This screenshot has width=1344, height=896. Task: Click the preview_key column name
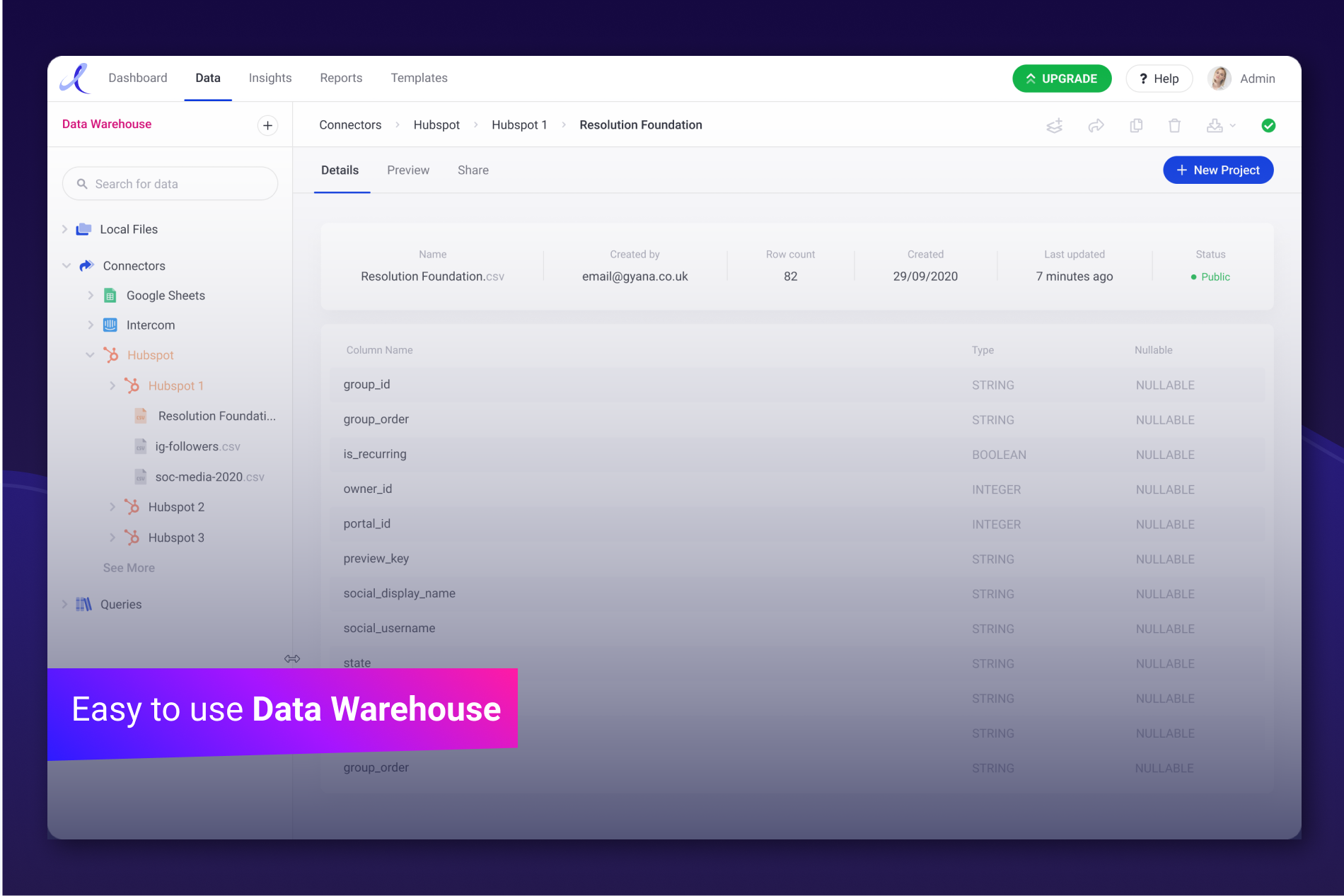[x=376, y=559]
